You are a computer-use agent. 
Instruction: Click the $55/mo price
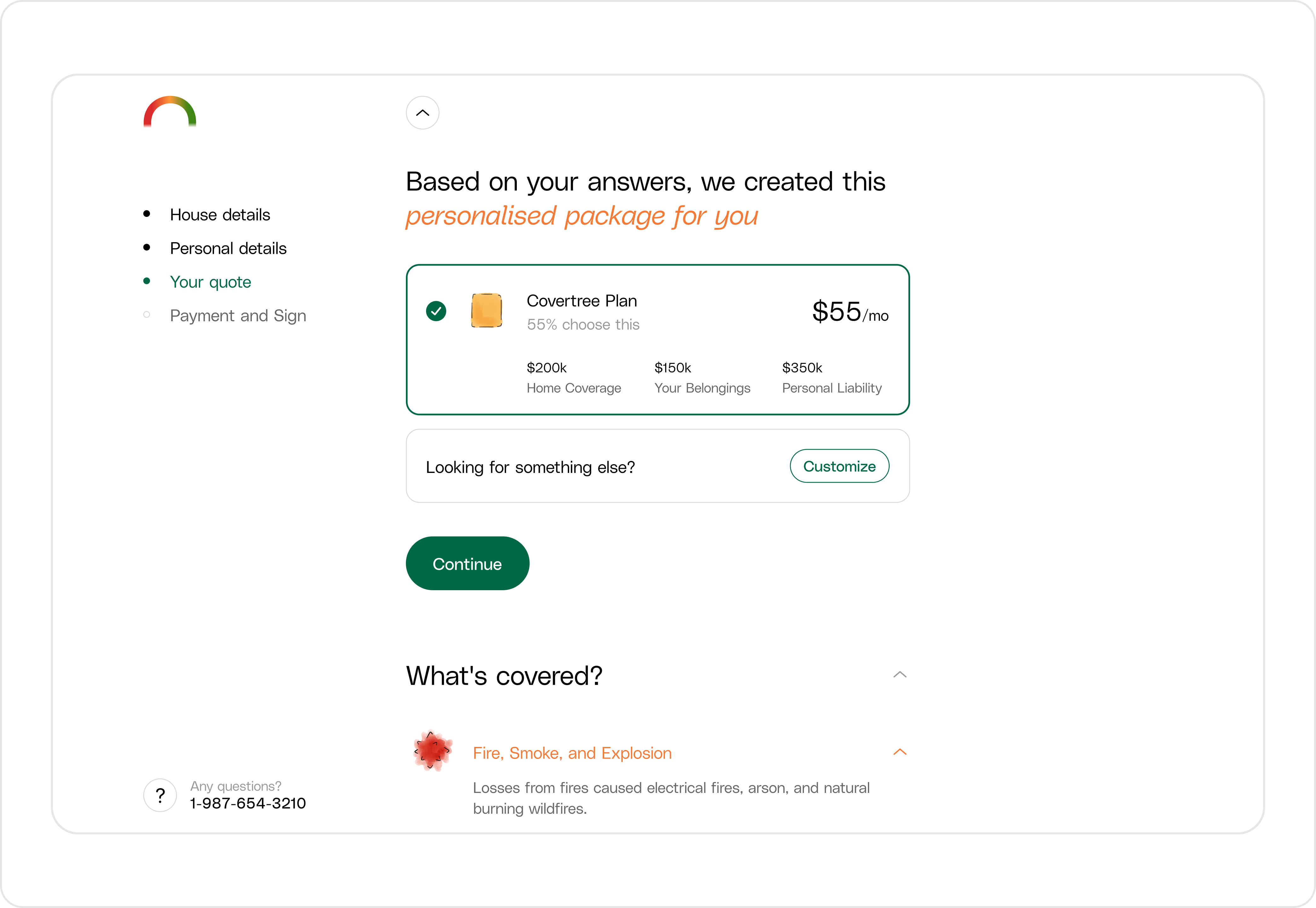(850, 312)
